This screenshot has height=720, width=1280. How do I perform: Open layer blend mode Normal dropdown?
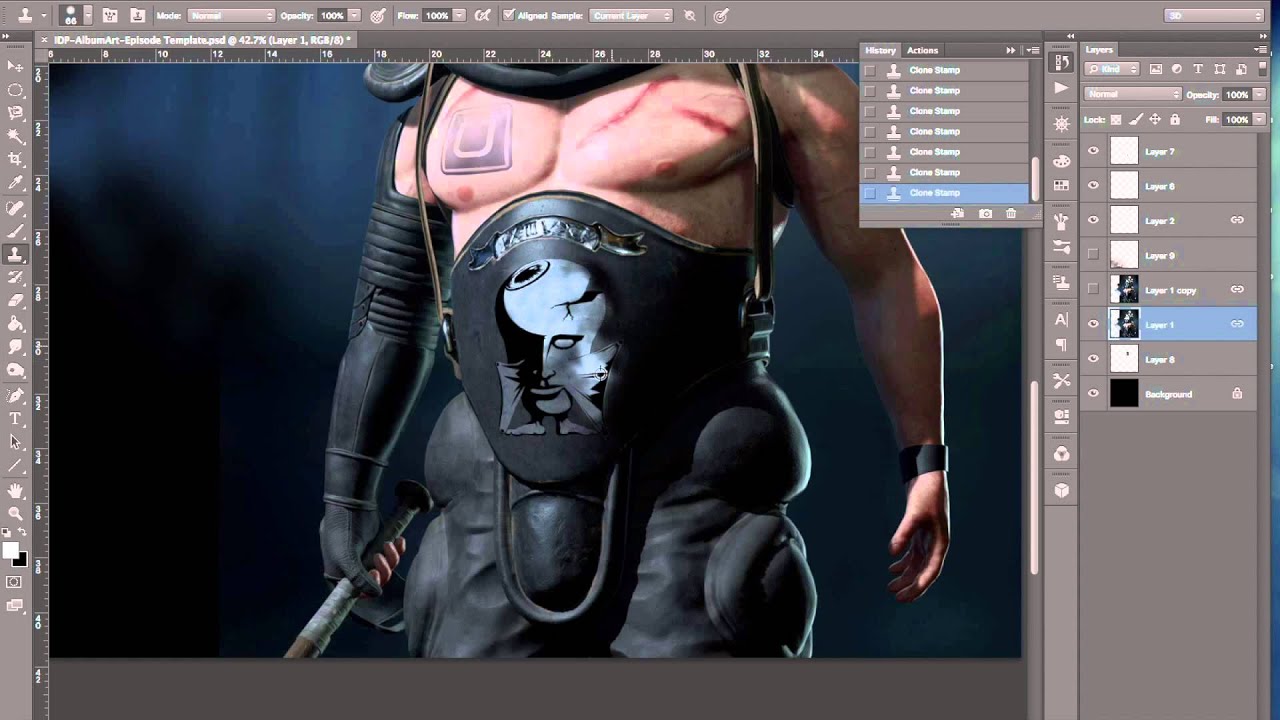(1133, 94)
